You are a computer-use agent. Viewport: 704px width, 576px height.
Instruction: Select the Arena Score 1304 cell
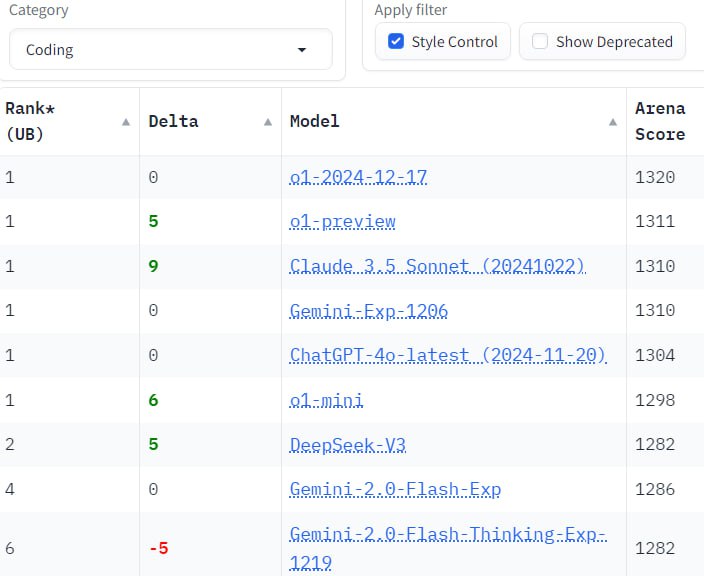coord(655,356)
